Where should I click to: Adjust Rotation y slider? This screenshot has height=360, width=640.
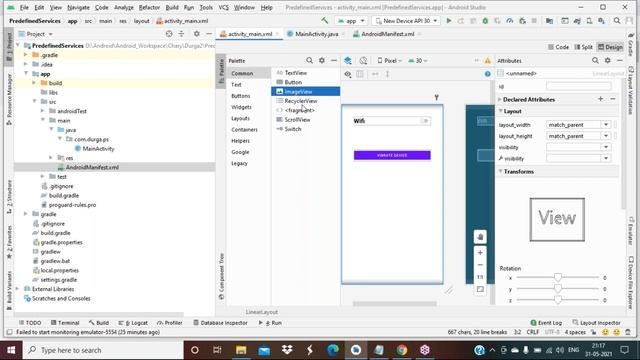point(558,289)
